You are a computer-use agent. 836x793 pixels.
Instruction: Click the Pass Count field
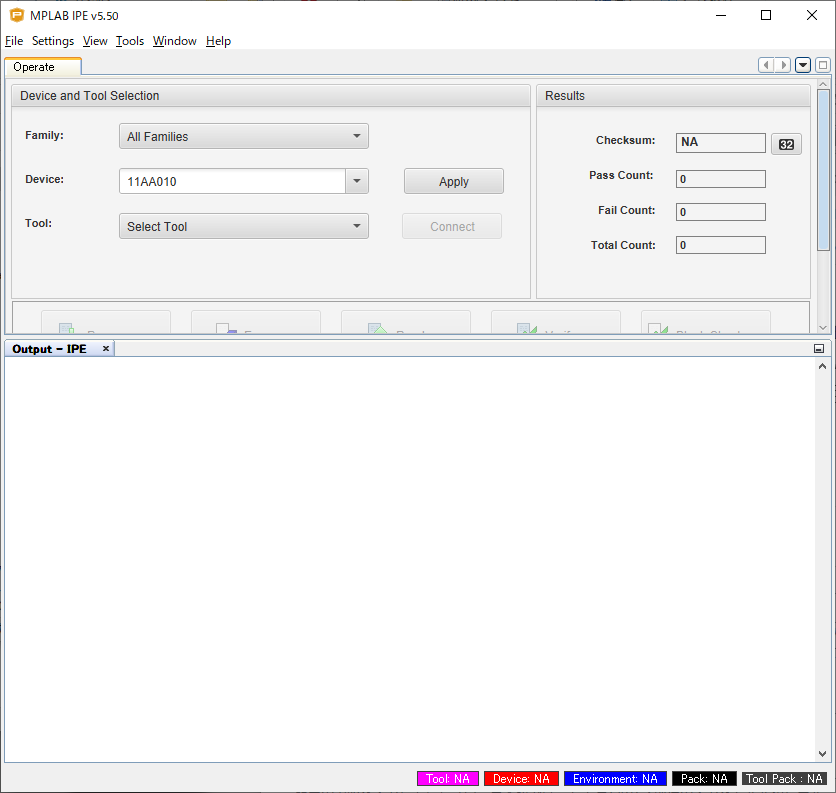tap(721, 179)
